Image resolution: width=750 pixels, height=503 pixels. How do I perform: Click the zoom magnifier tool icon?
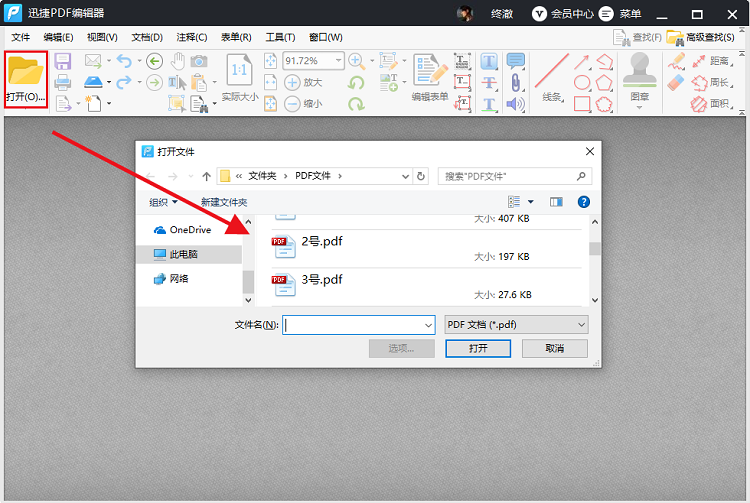[x=356, y=61]
